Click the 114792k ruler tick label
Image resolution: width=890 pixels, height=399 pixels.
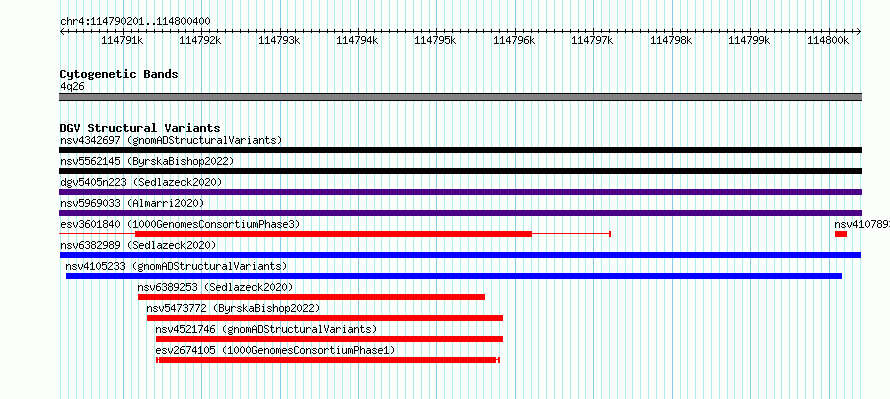(x=200, y=40)
